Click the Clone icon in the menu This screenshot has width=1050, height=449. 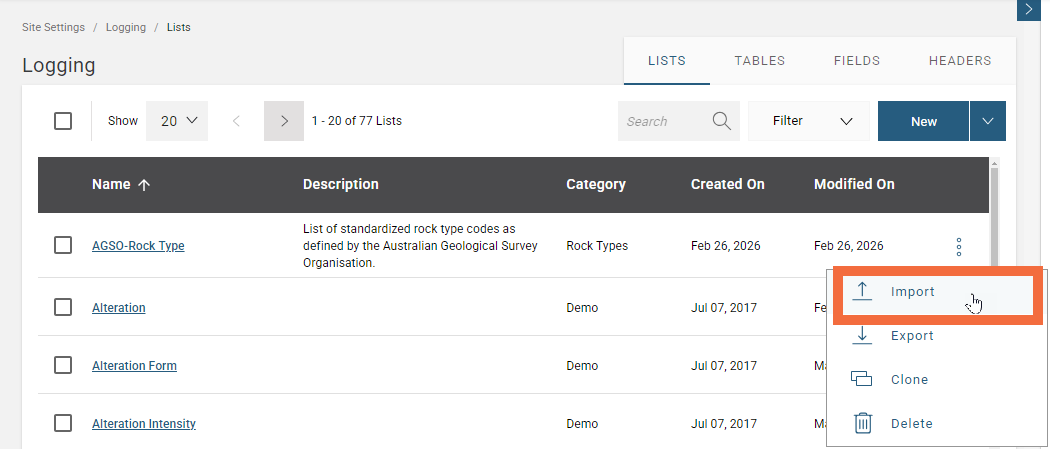coord(862,380)
